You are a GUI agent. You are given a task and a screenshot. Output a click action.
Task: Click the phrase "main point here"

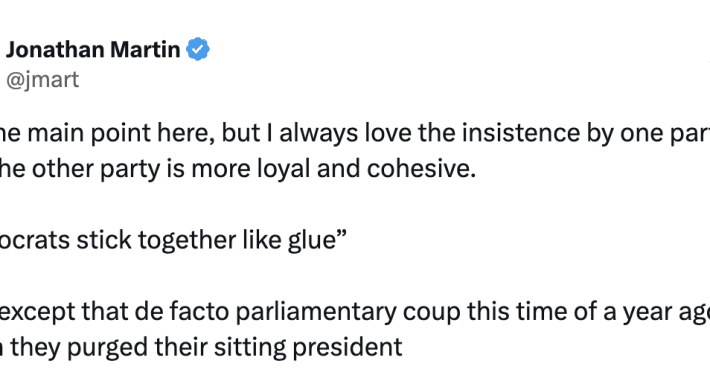122,133
